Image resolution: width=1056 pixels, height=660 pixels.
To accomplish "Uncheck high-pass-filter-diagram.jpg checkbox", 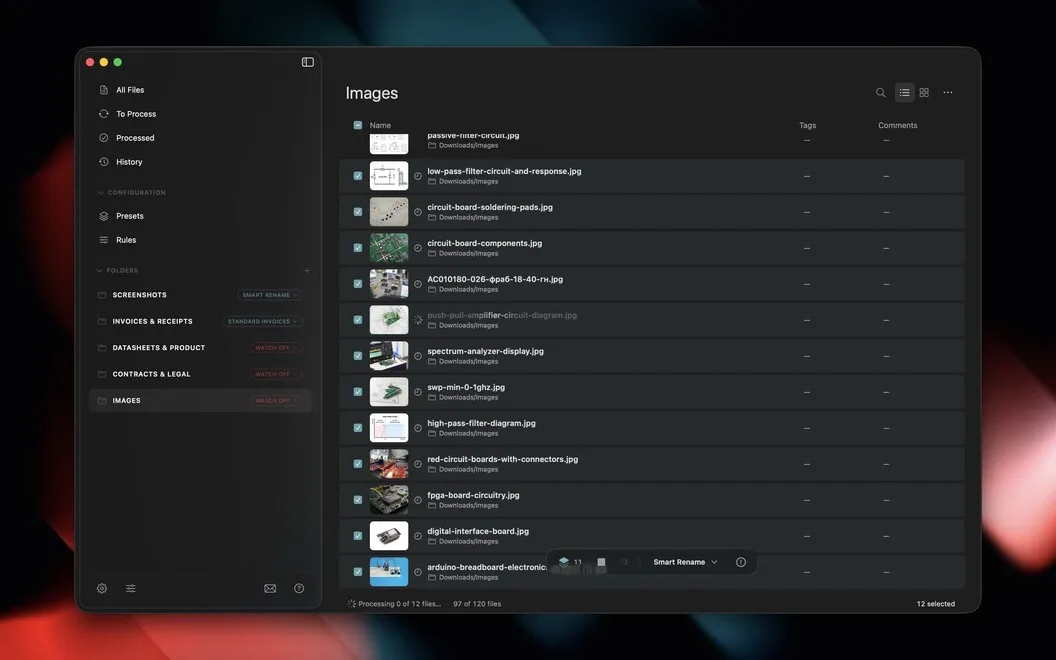I will (x=358, y=428).
